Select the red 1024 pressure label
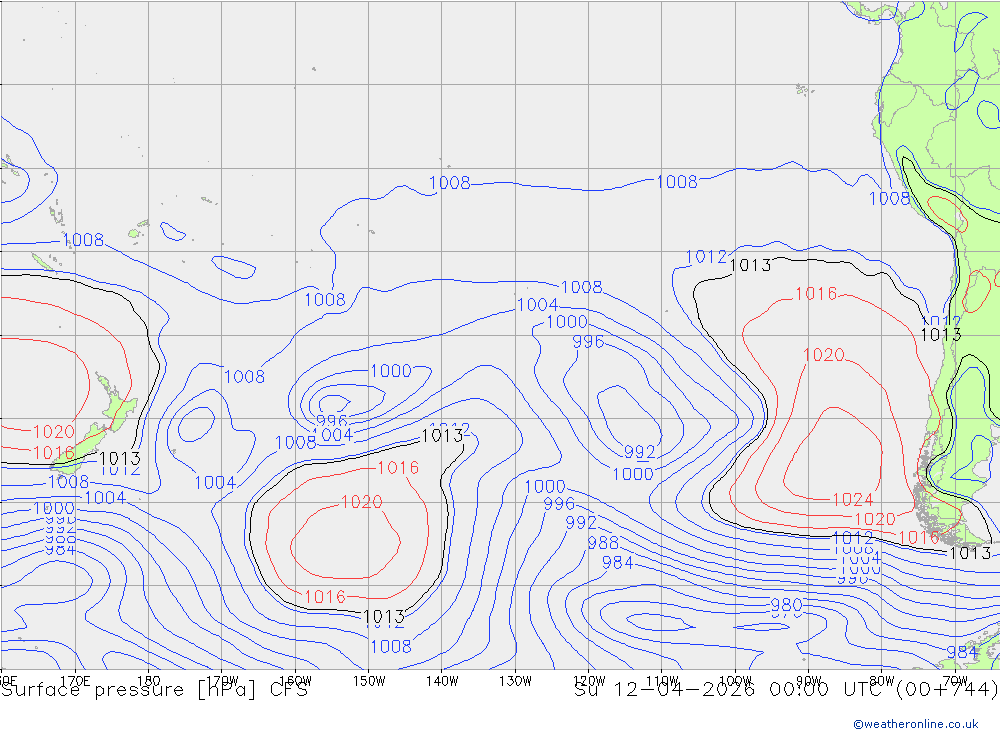The height and width of the screenshot is (733, 1000). (x=853, y=499)
